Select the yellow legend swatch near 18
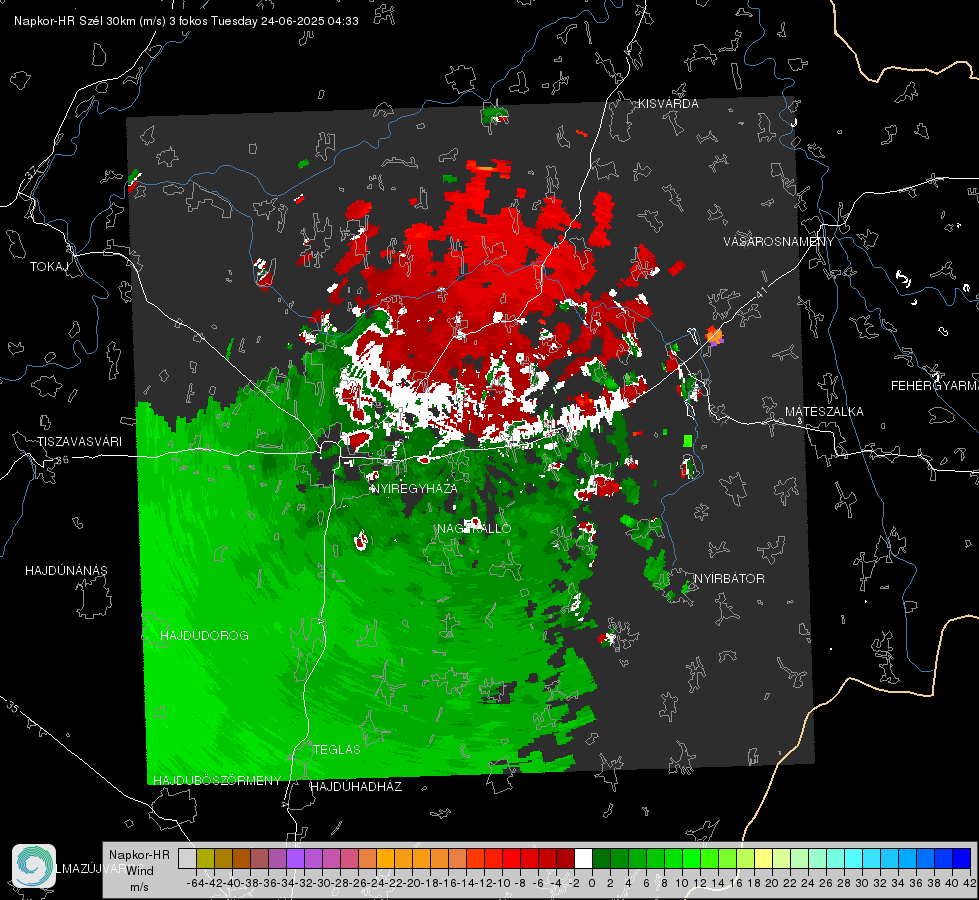The width and height of the screenshot is (979, 900). pos(763,858)
